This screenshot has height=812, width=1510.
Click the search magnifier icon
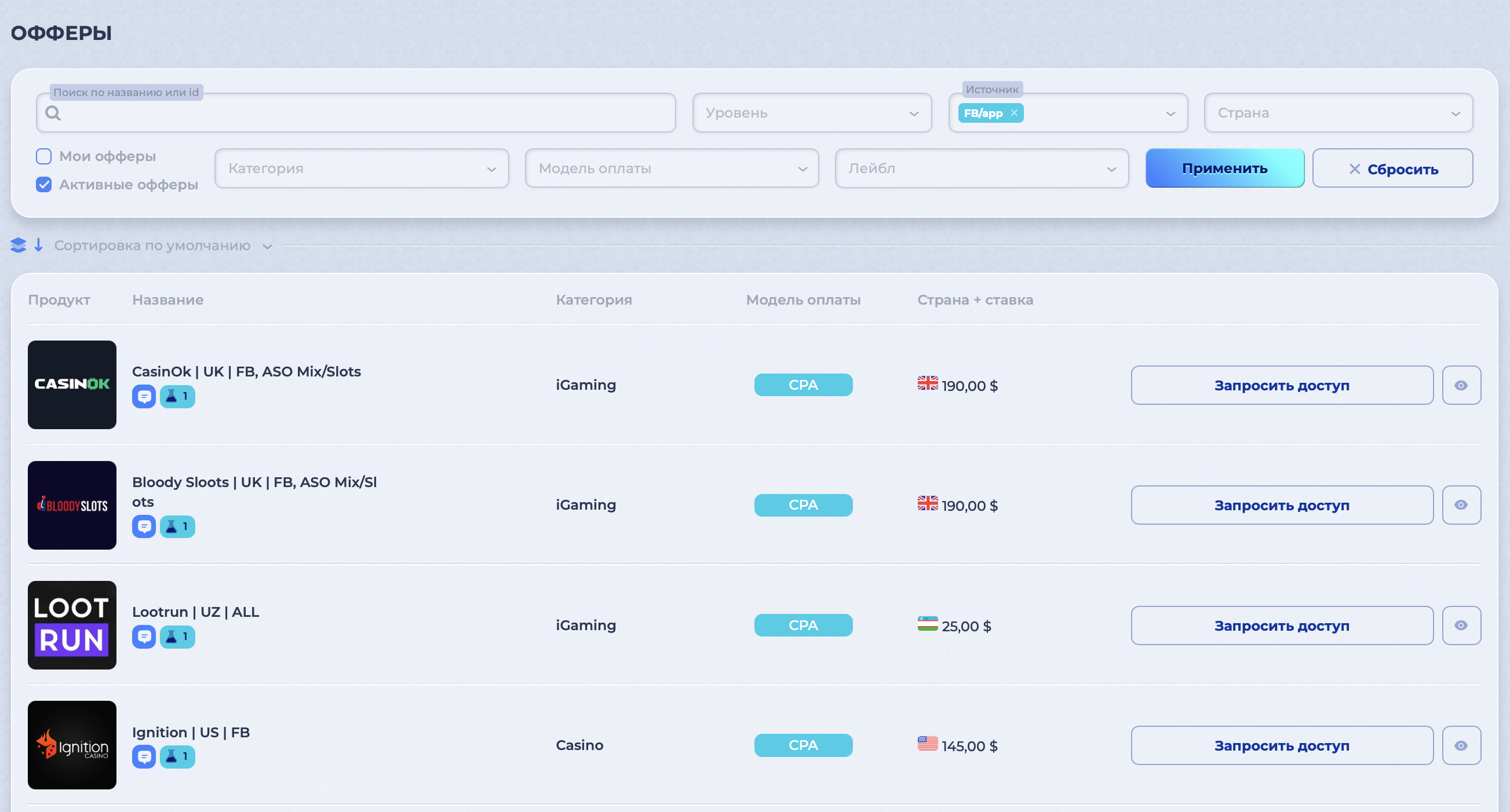tap(53, 113)
